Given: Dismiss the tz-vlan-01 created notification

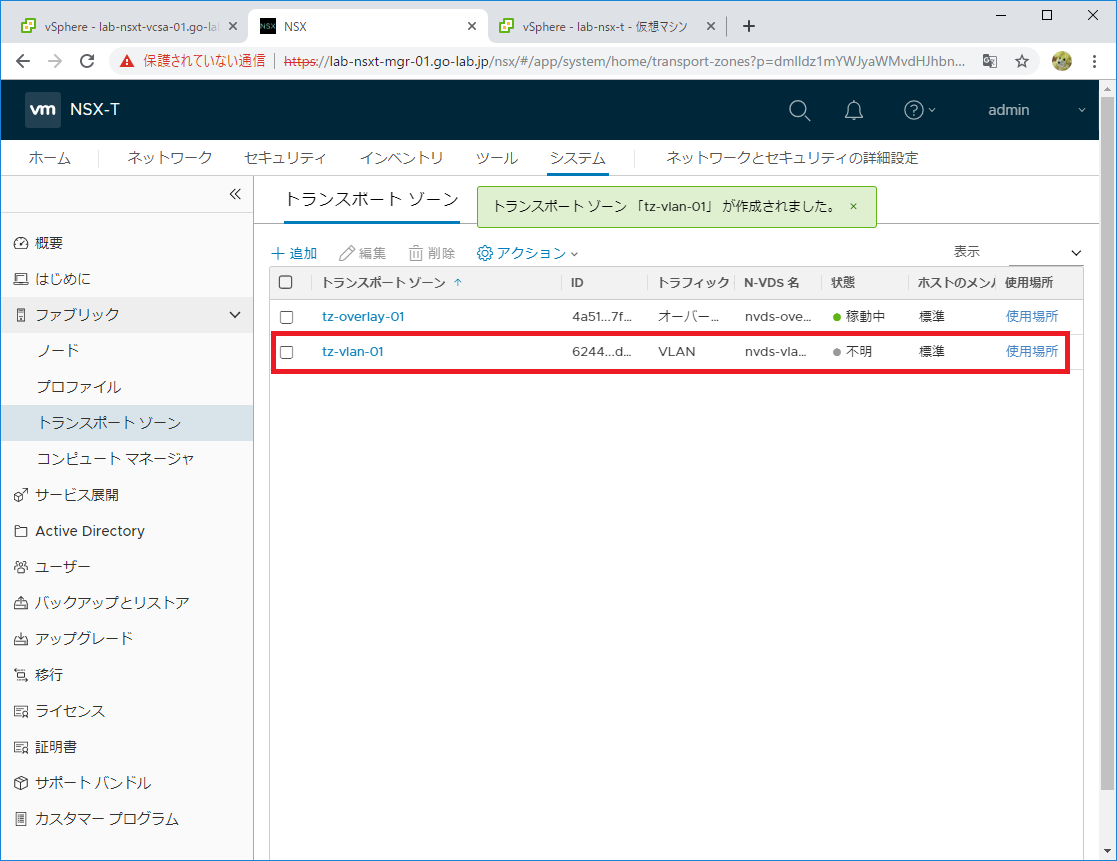Looking at the screenshot, I should click(x=853, y=207).
